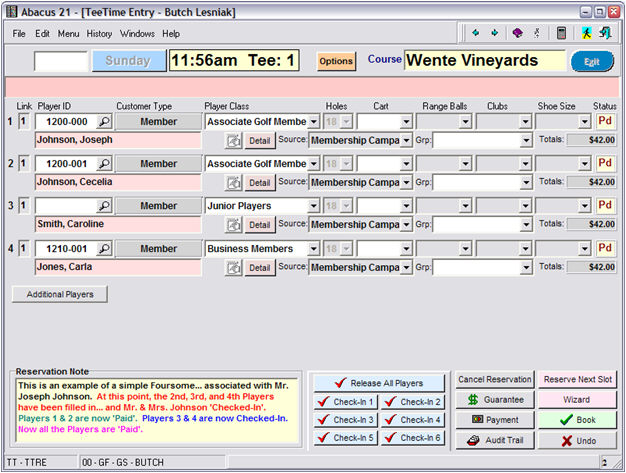Toggle Check-In 1 for first player
Image resolution: width=626 pixels, height=473 pixels.
[345, 402]
